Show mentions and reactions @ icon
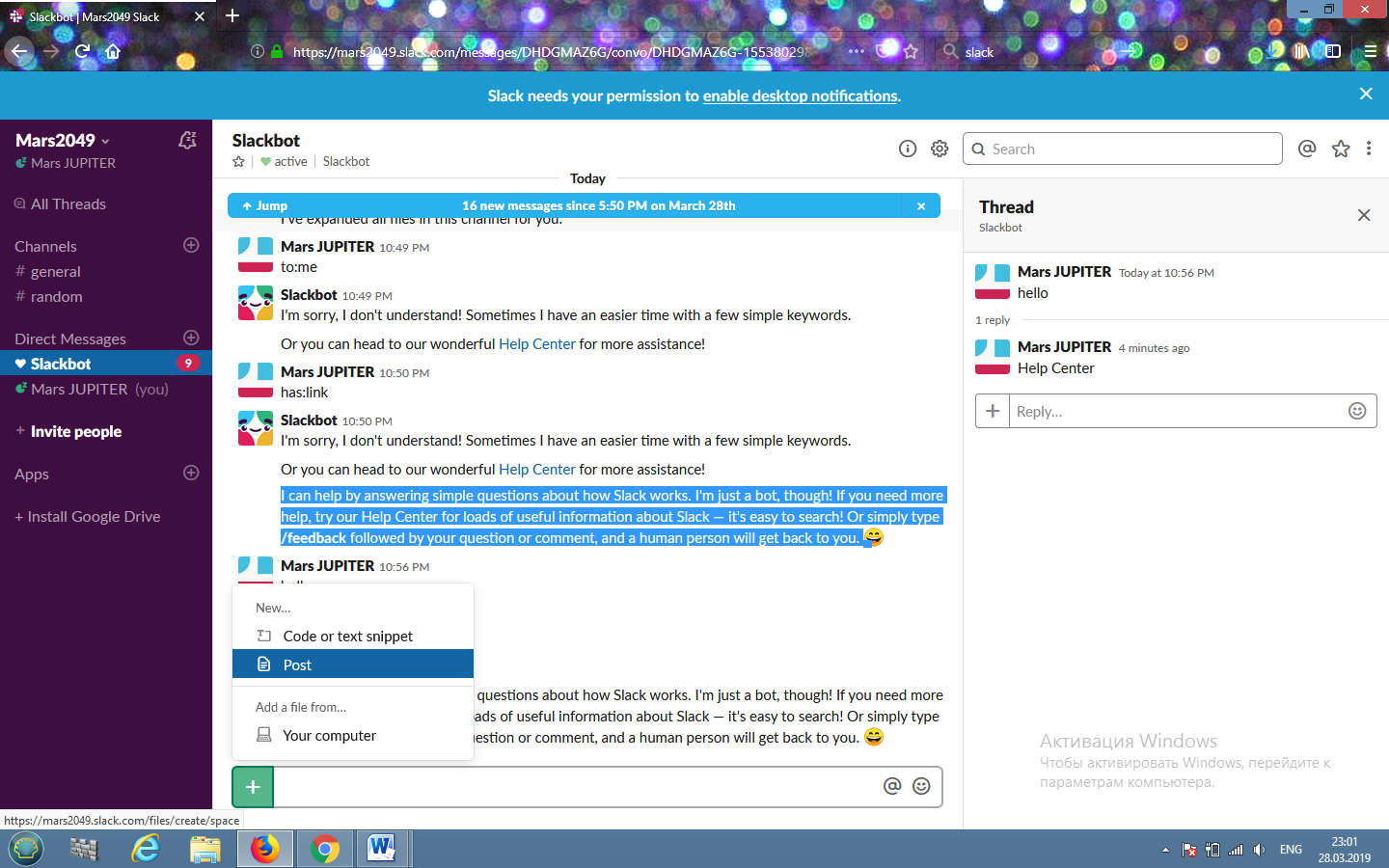This screenshot has width=1389, height=868. (1307, 149)
